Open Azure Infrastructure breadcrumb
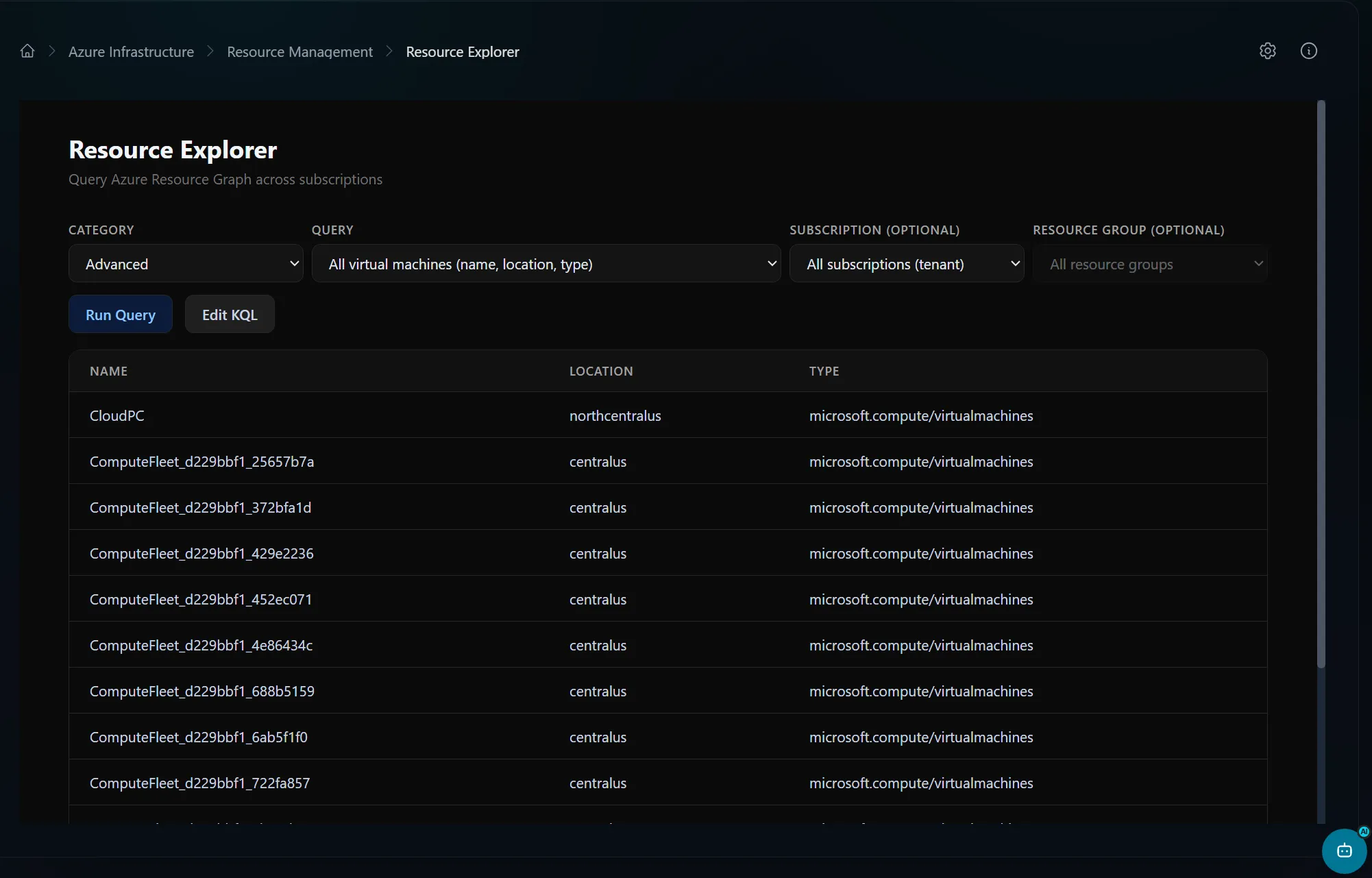The height and width of the screenshot is (878, 1372). [131, 52]
